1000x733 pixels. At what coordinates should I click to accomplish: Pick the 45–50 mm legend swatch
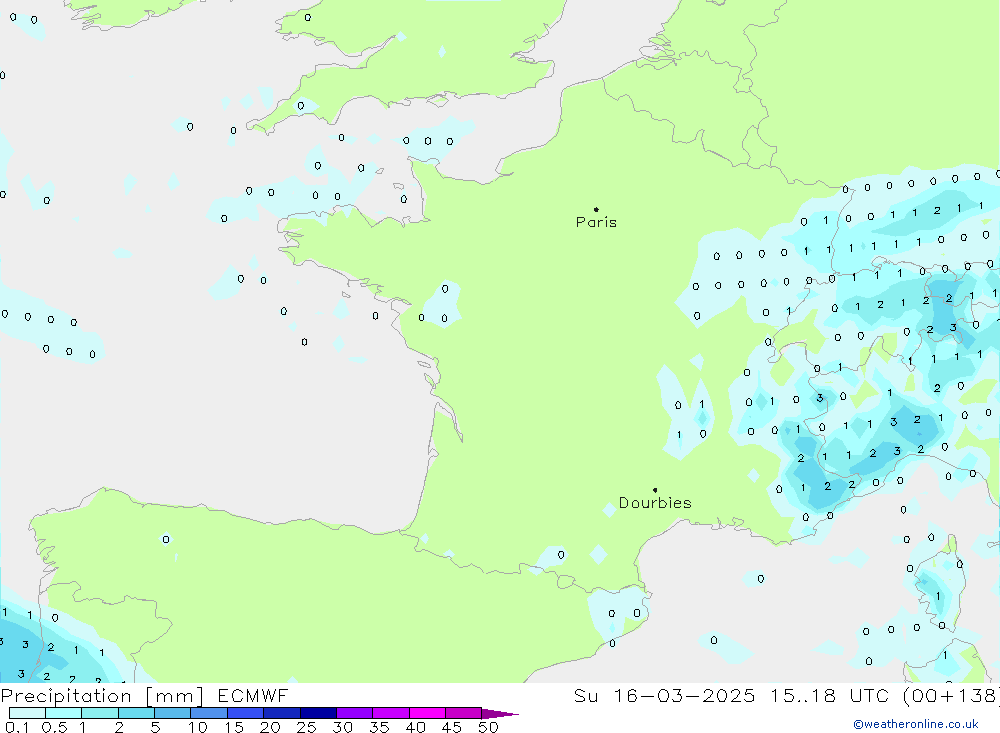(464, 713)
